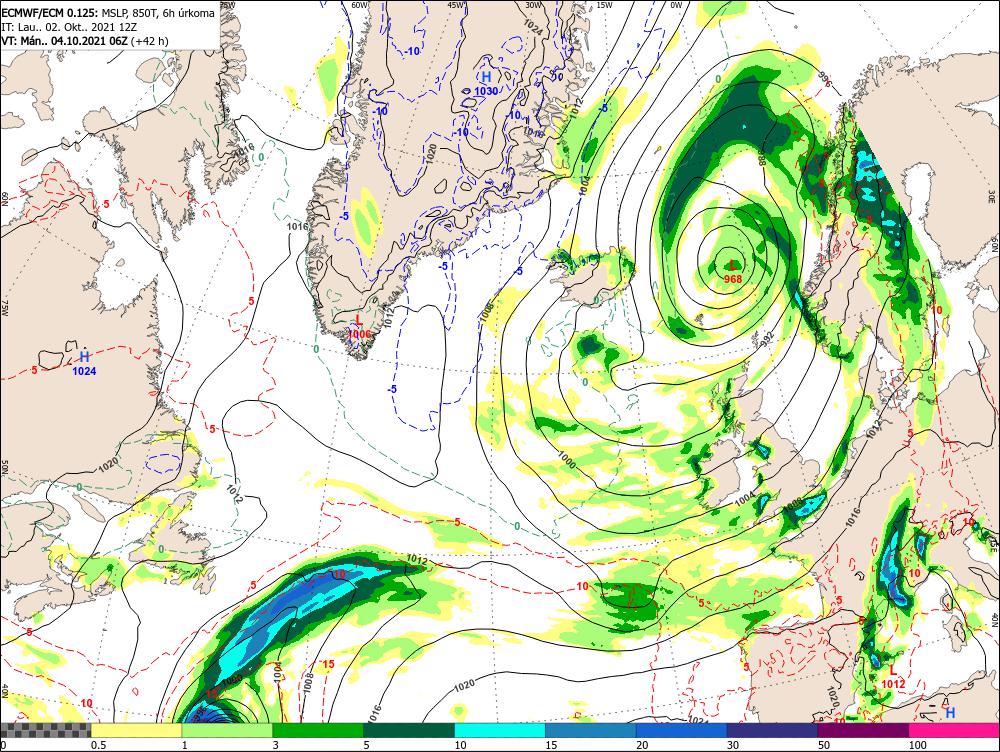Click the '3' tick label on the legend
Screen dimensions: 1000x752
click(x=276, y=745)
